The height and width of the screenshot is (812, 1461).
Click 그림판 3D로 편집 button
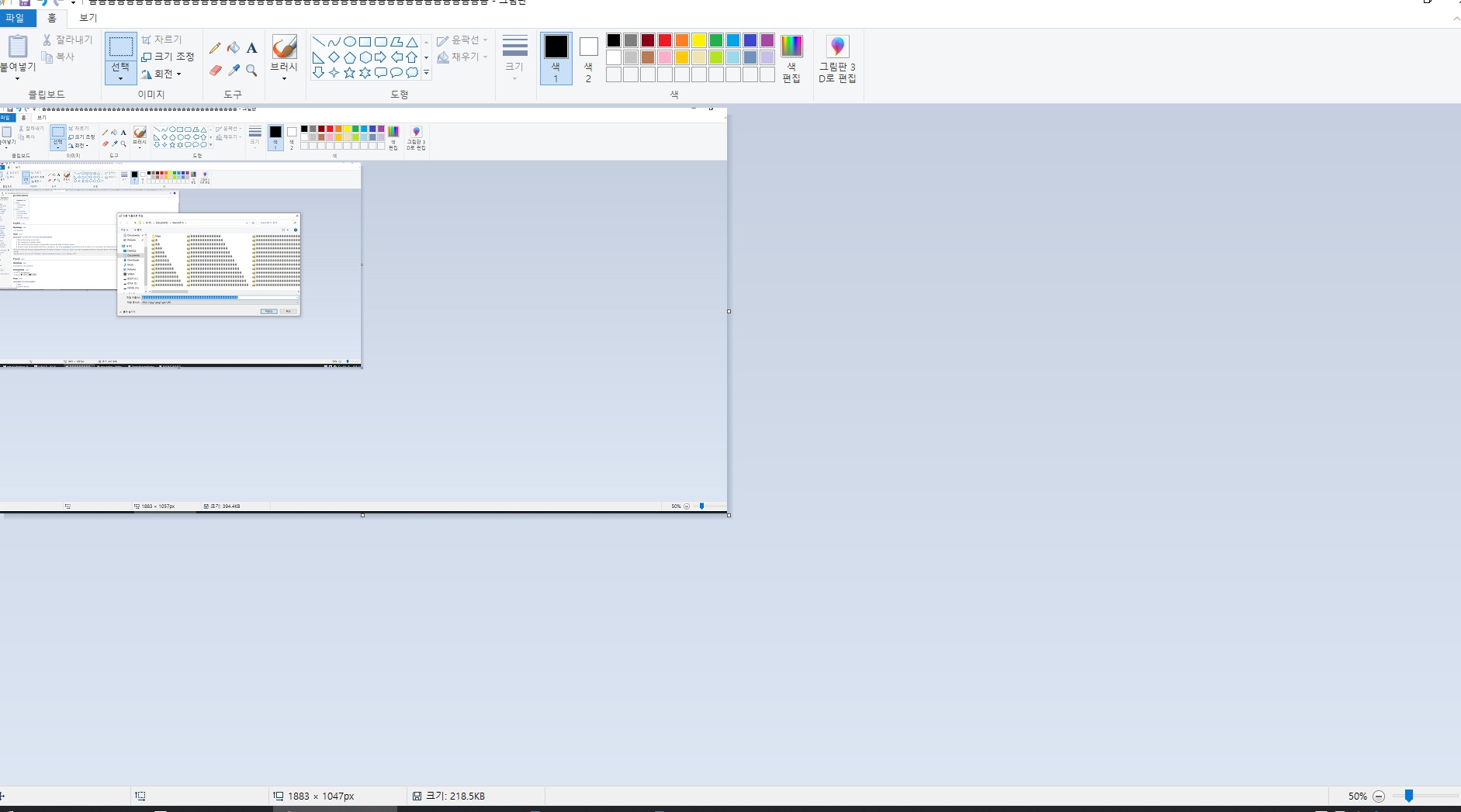pyautogui.click(x=837, y=59)
